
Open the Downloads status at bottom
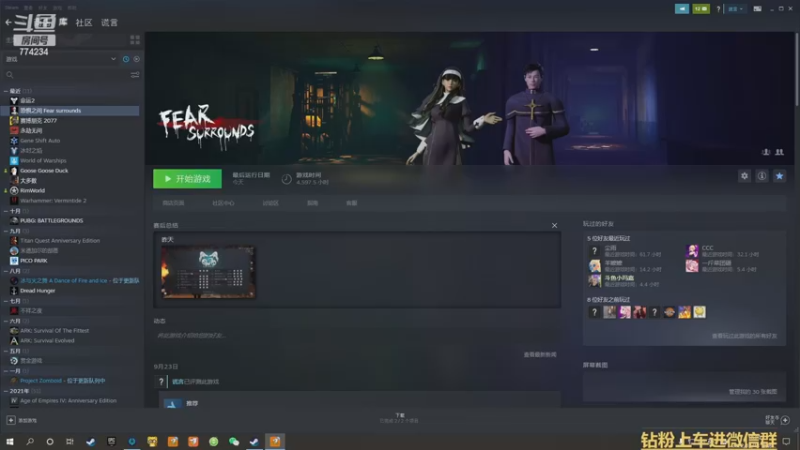point(399,418)
